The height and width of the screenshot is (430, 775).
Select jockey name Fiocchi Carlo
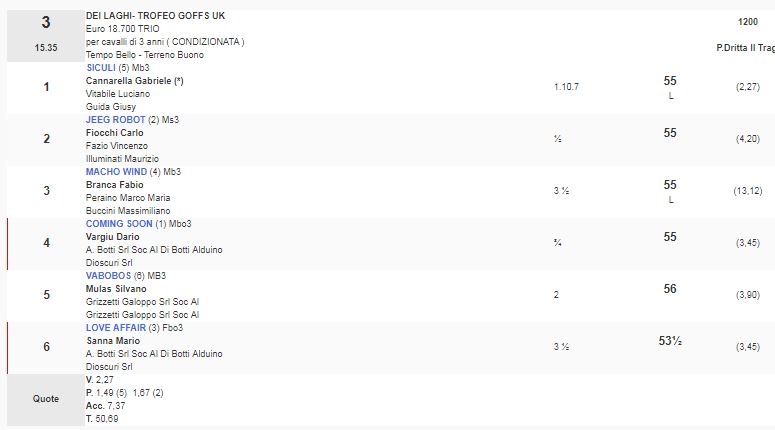tap(114, 133)
